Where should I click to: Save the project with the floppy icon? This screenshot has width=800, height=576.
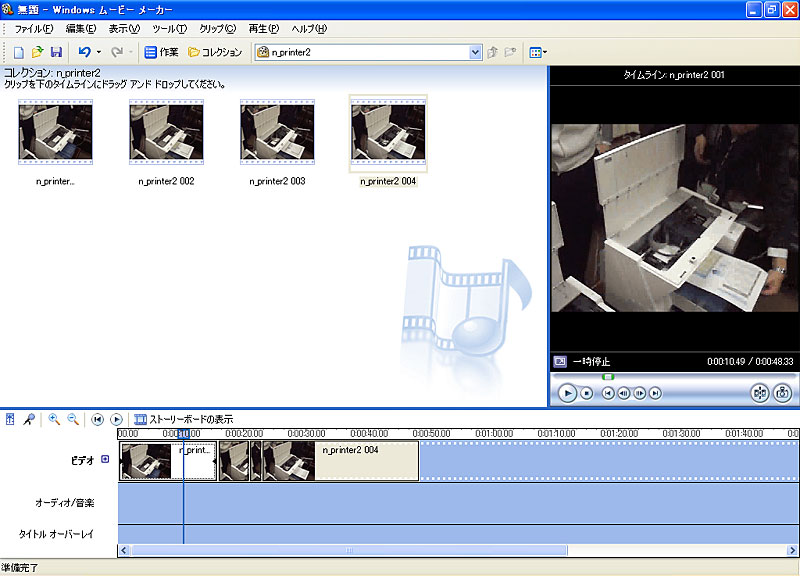pyautogui.click(x=56, y=52)
